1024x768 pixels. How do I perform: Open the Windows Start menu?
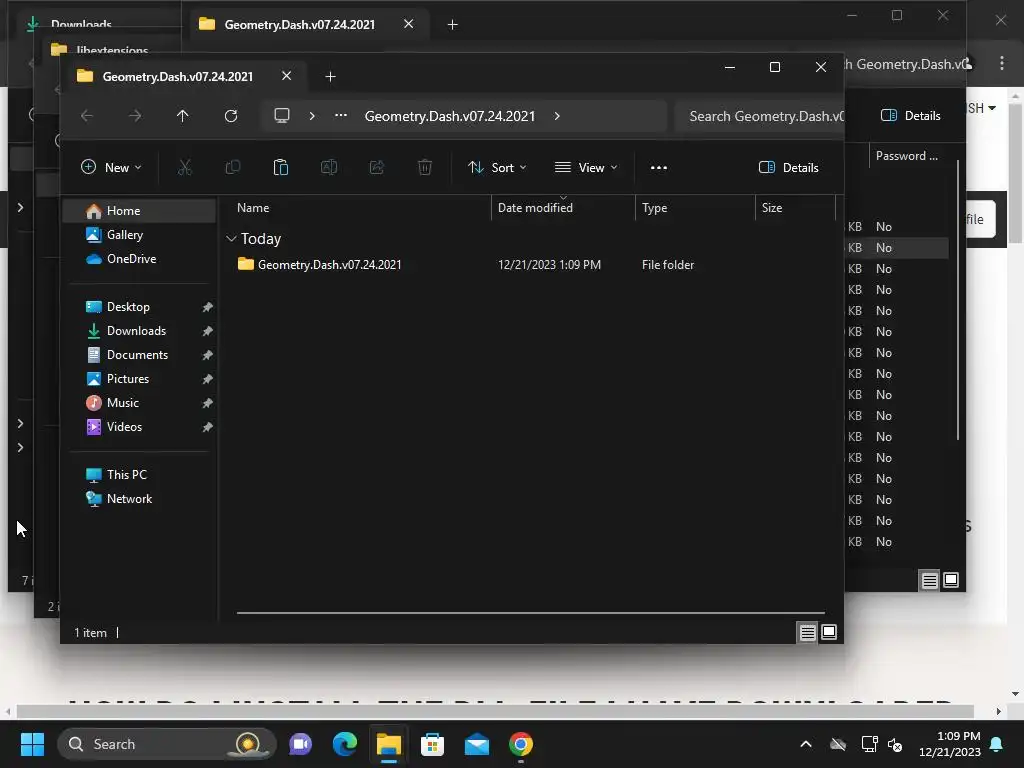tap(32, 744)
